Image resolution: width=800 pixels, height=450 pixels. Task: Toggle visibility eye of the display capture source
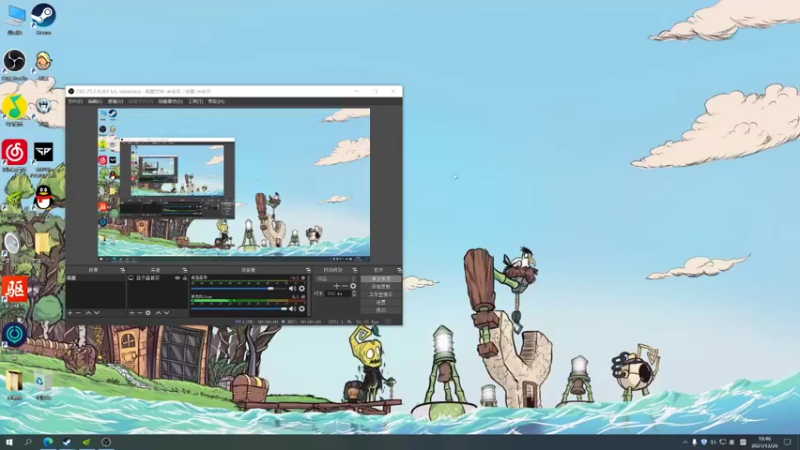click(x=178, y=278)
